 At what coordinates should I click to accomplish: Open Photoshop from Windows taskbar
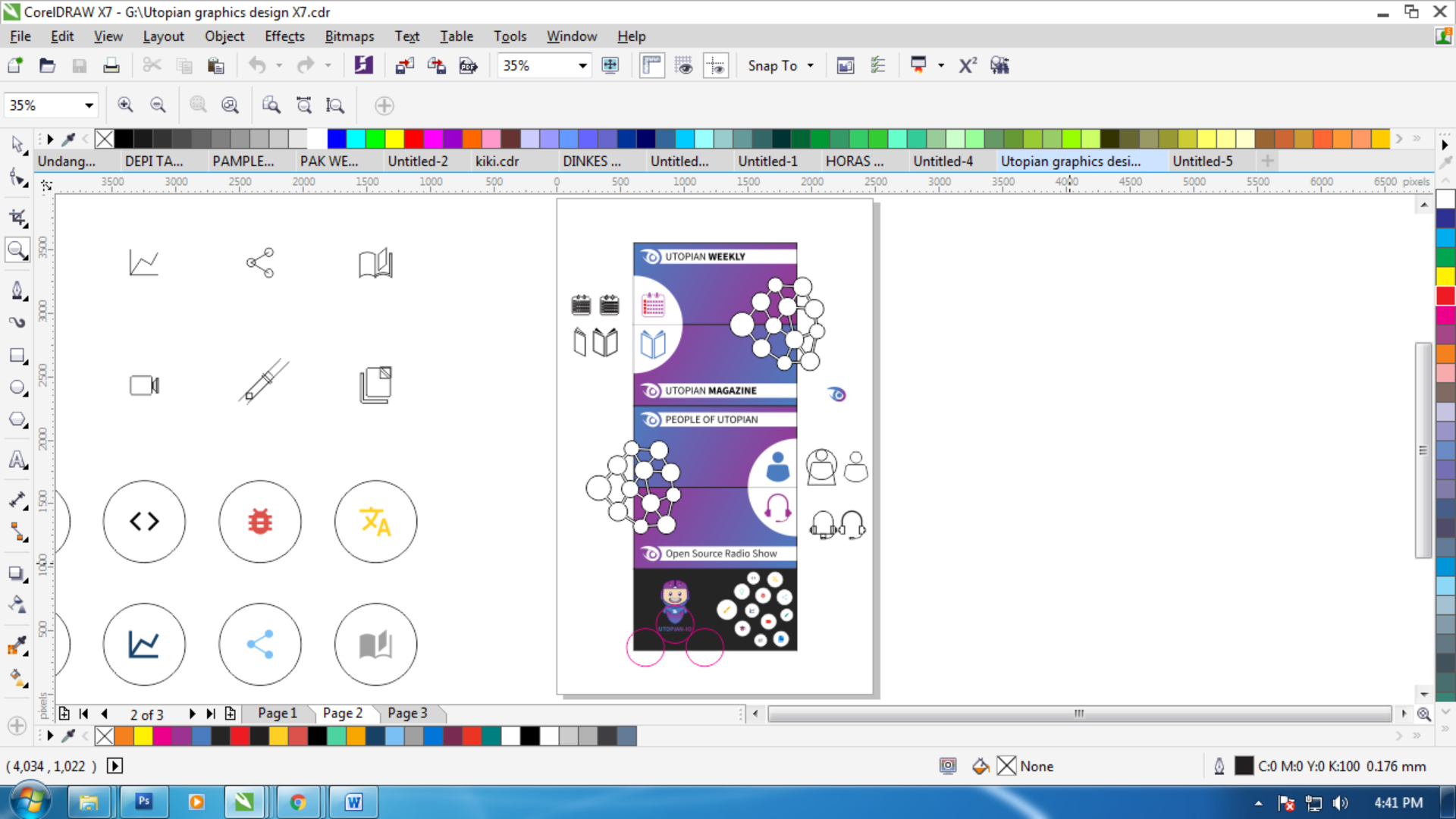point(144,802)
